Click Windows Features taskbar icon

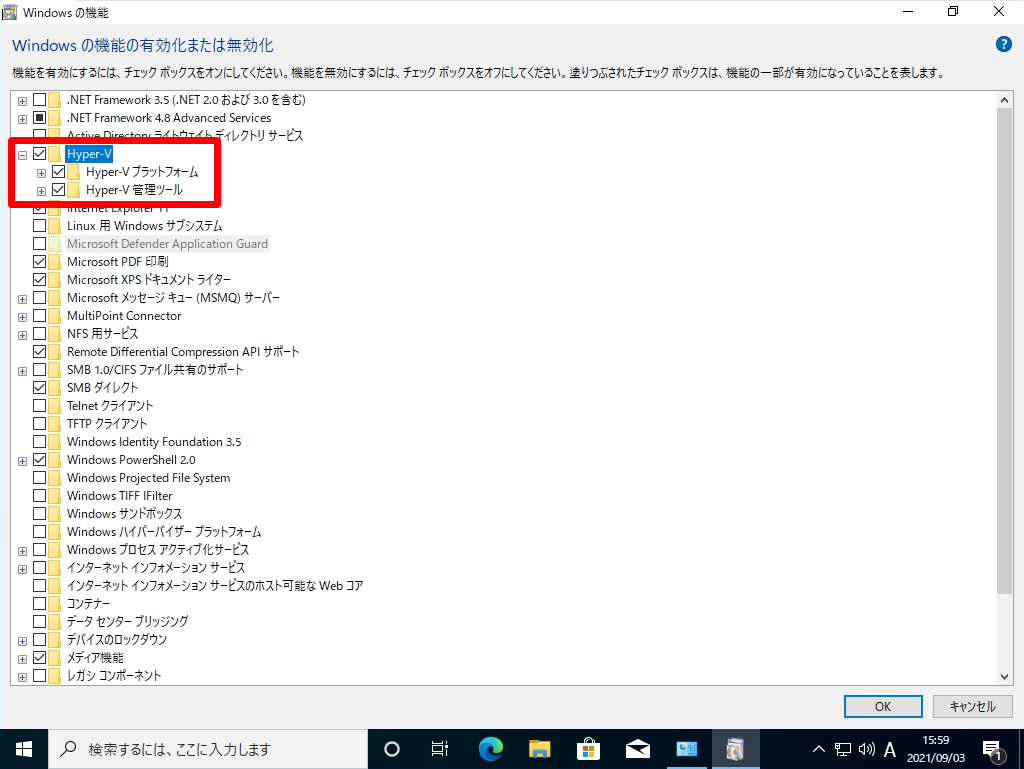(x=735, y=749)
